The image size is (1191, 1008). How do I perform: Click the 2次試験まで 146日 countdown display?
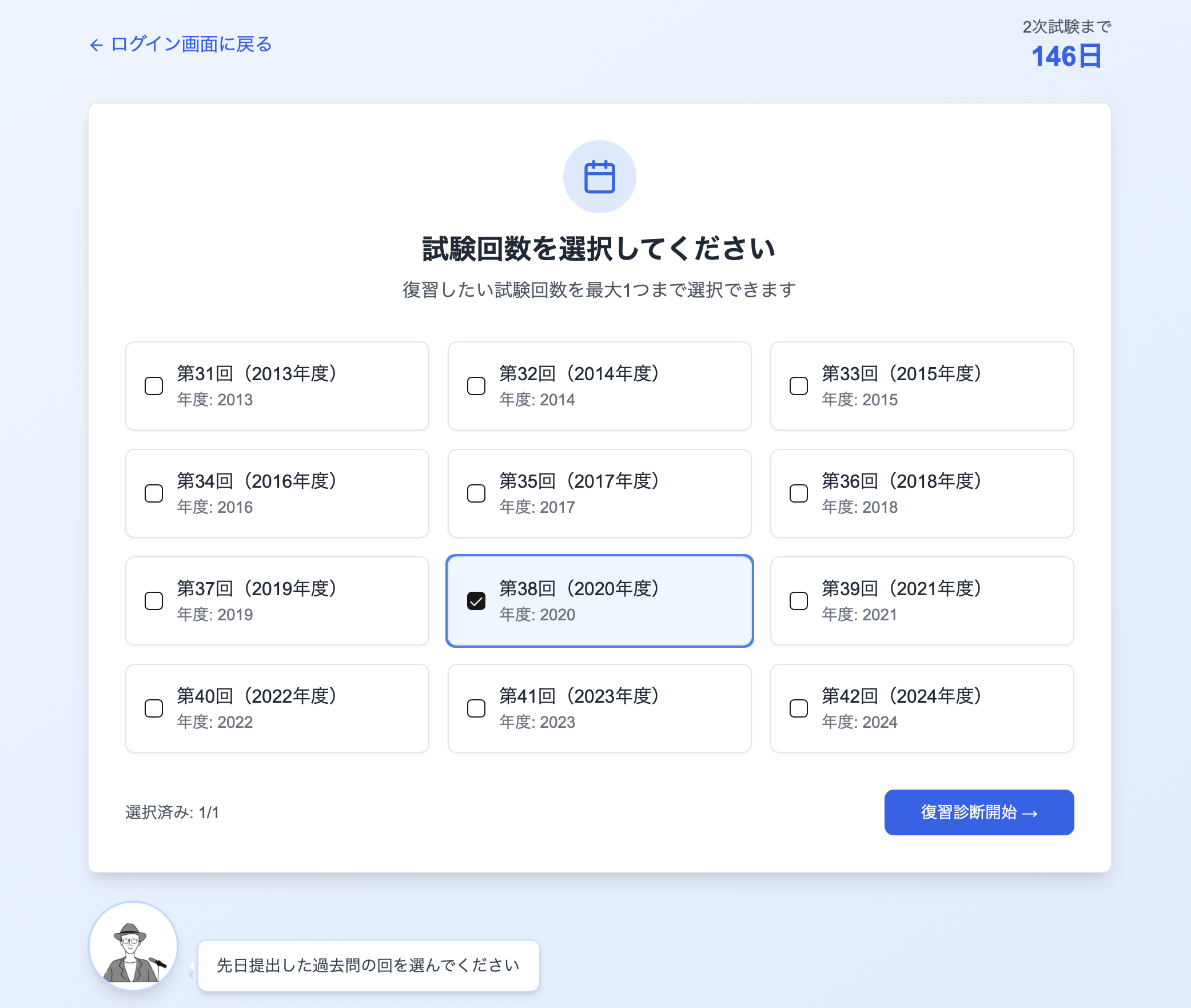pyautogui.click(x=1066, y=43)
